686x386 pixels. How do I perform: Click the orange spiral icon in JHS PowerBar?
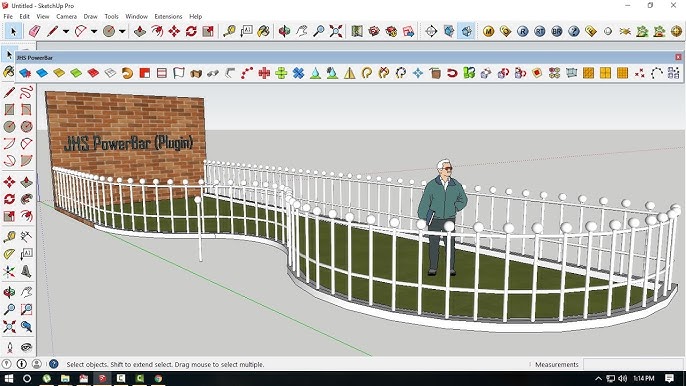click(x=127, y=73)
